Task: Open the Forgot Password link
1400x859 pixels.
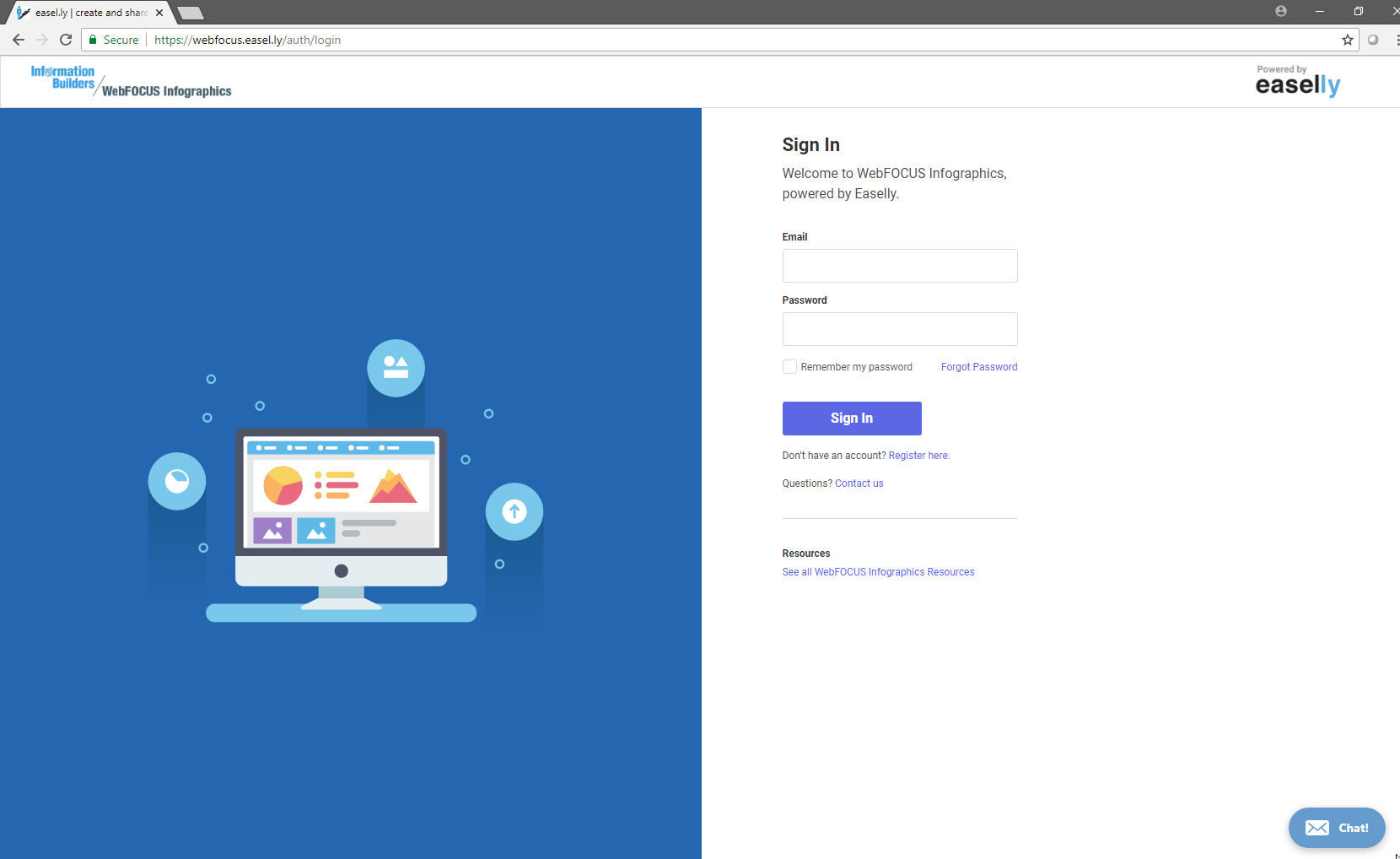Action: (979, 367)
